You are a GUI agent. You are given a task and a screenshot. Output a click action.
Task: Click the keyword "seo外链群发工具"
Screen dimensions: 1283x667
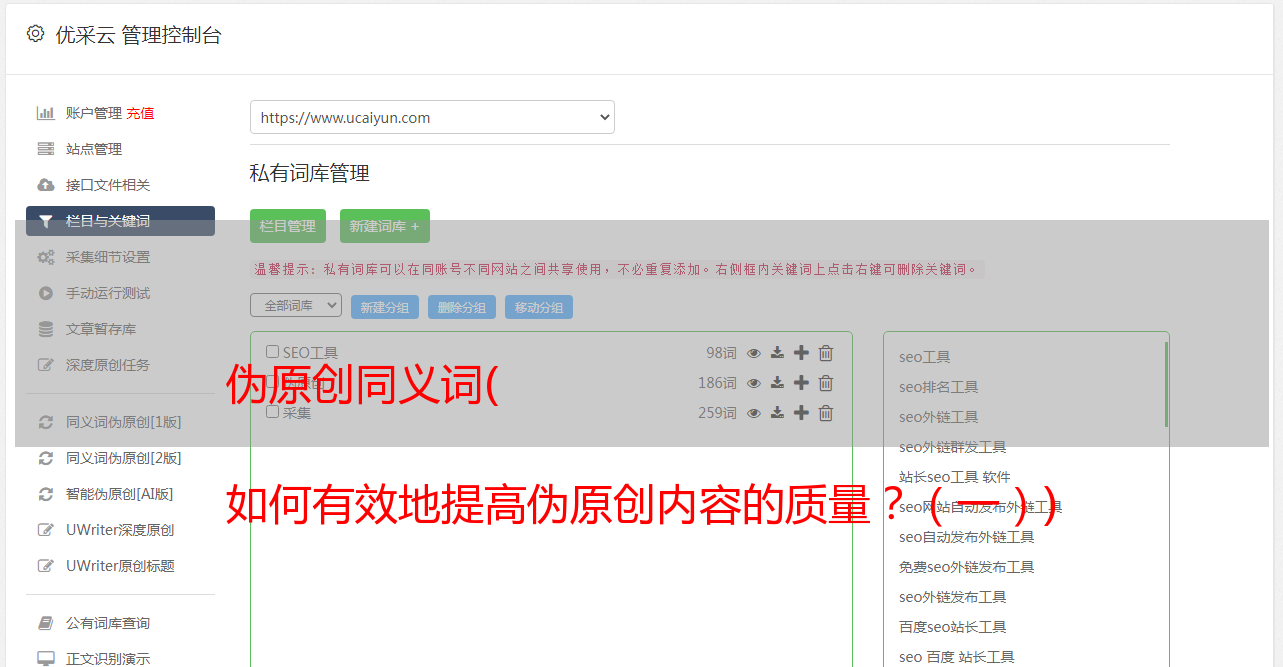tap(953, 447)
